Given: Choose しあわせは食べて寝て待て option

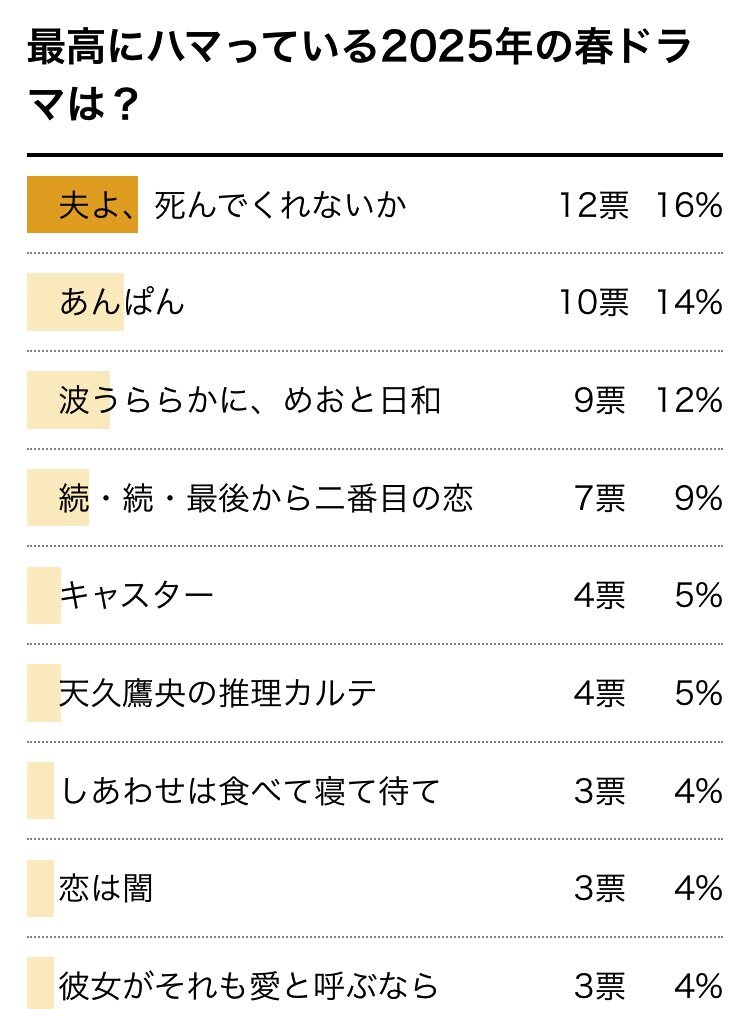Looking at the screenshot, I should coord(374,791).
